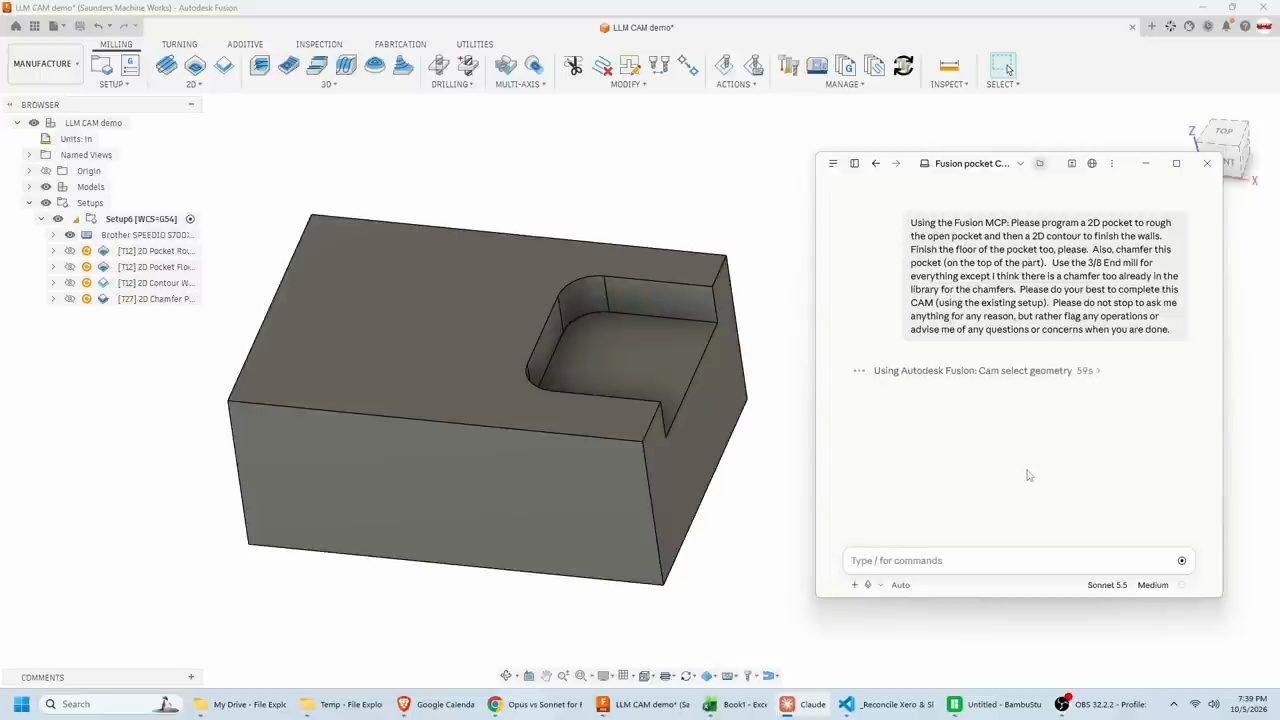Open Windows Start menu
The image size is (1280, 720).
point(21,704)
